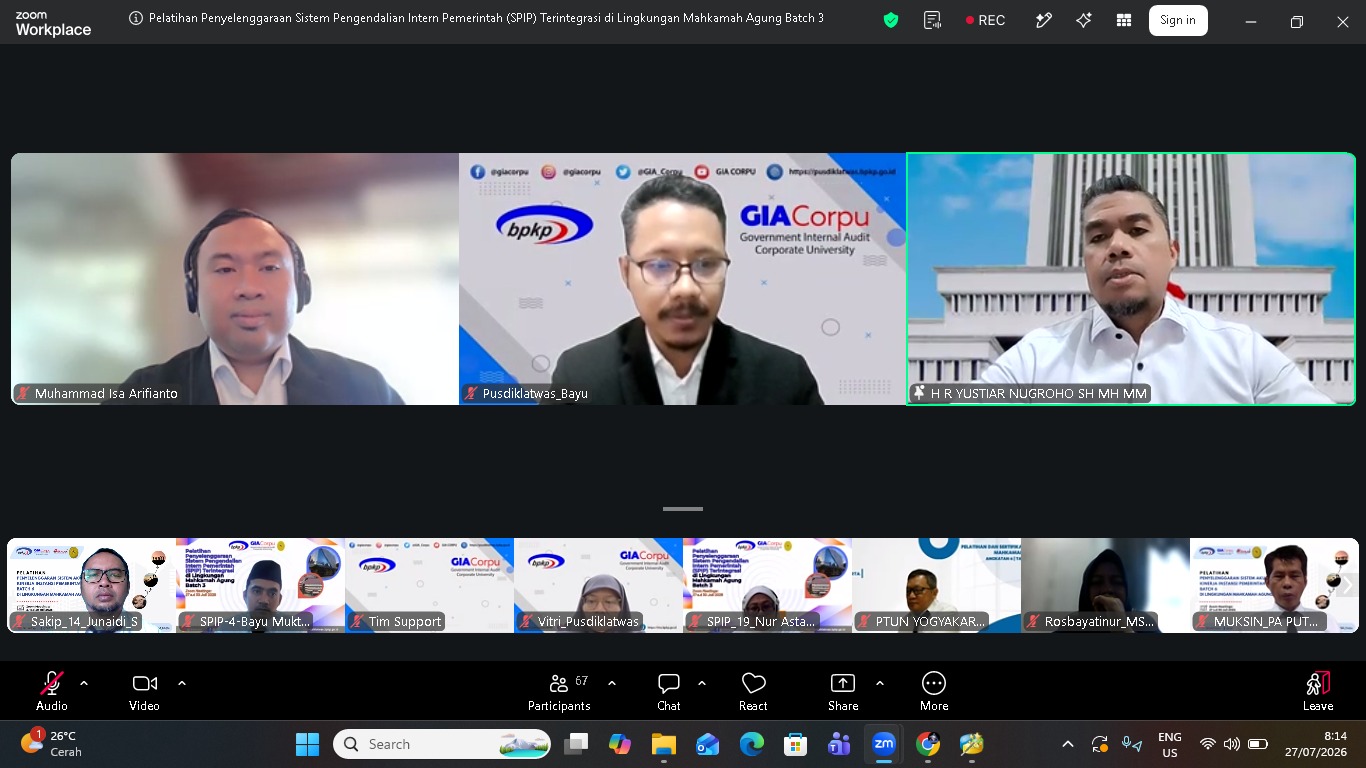
Task: Expand the Share options arrow
Action: tap(880, 683)
